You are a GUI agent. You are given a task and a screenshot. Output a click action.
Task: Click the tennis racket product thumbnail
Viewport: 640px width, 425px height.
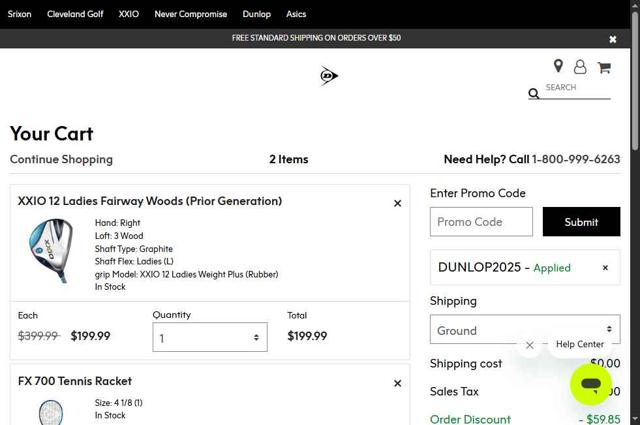pyautogui.click(x=51, y=412)
